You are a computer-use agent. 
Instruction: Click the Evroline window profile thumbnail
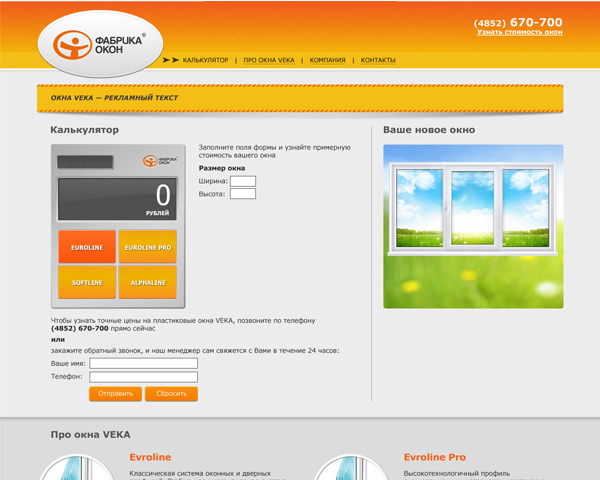pos(77,467)
